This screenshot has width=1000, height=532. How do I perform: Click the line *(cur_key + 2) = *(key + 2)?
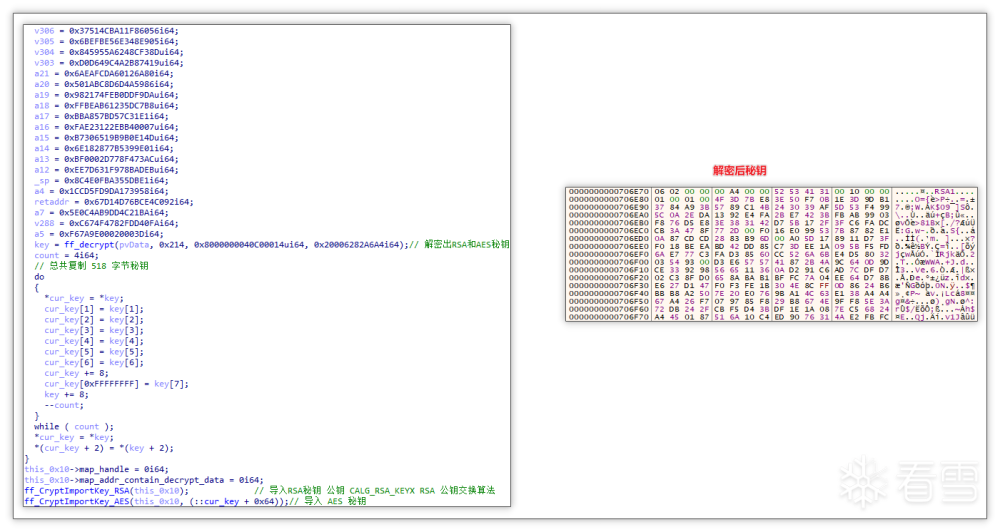[x=103, y=448]
